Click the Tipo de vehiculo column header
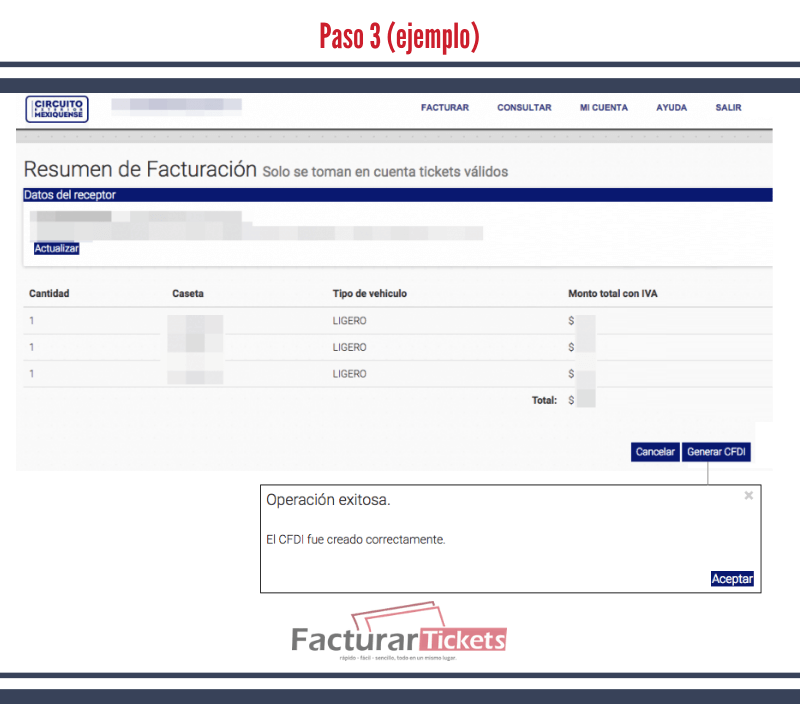This screenshot has width=800, height=707. click(370, 293)
